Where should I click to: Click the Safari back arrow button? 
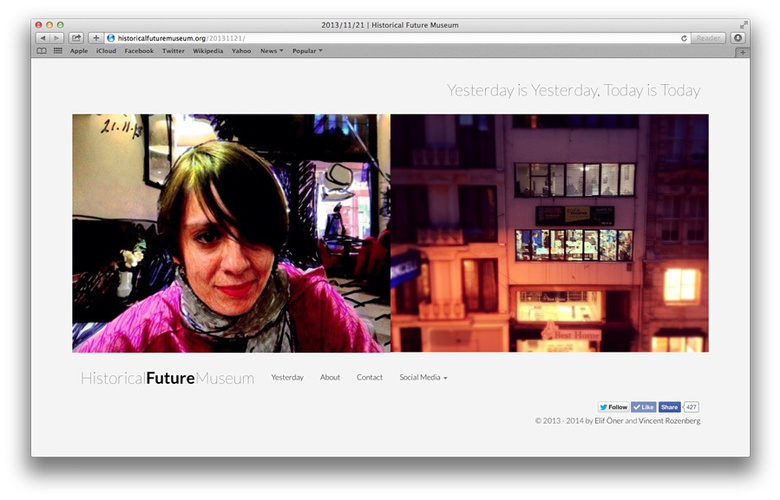point(42,38)
